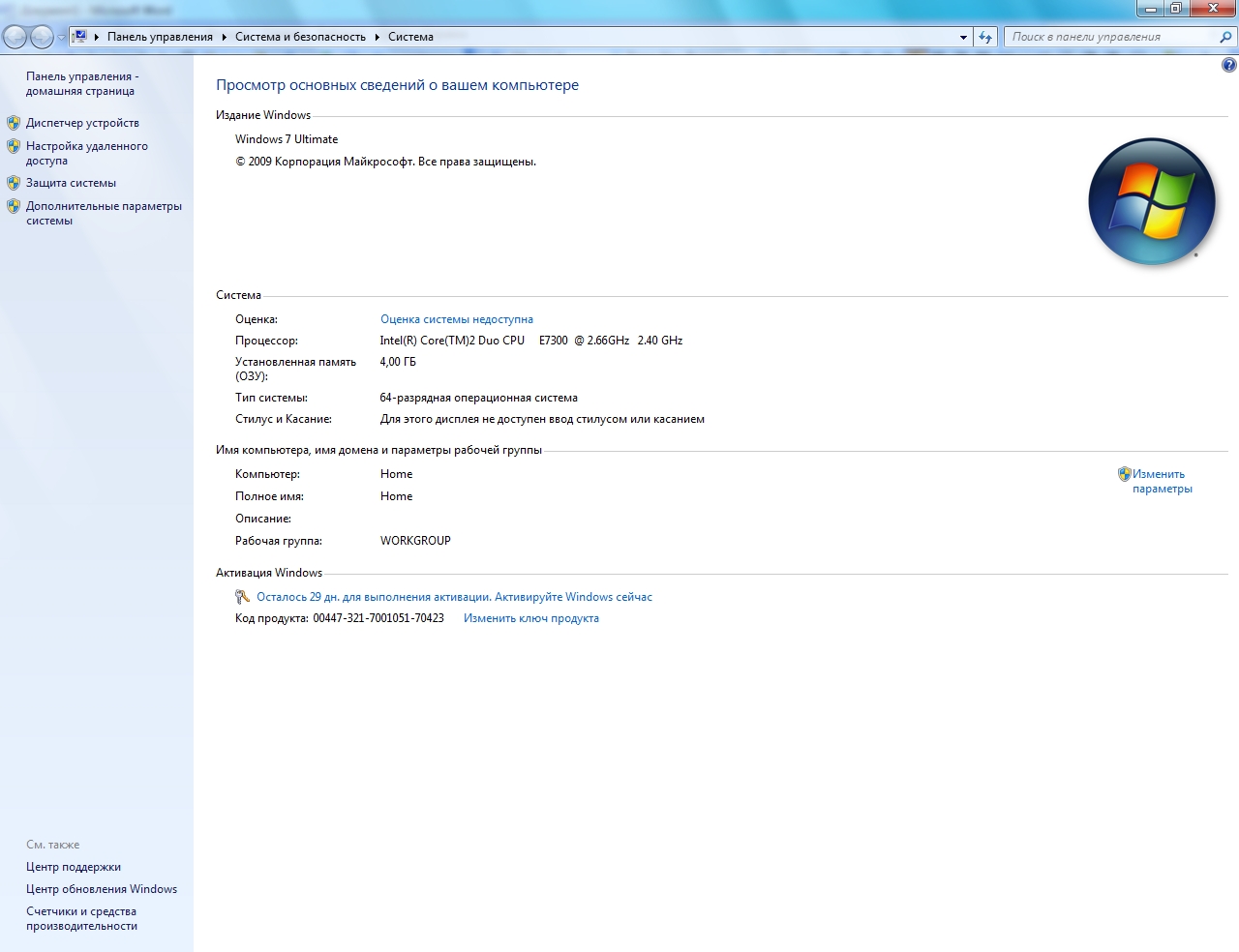The image size is (1239, 952).
Task: Open Центр поддержки link
Action: click(x=74, y=867)
